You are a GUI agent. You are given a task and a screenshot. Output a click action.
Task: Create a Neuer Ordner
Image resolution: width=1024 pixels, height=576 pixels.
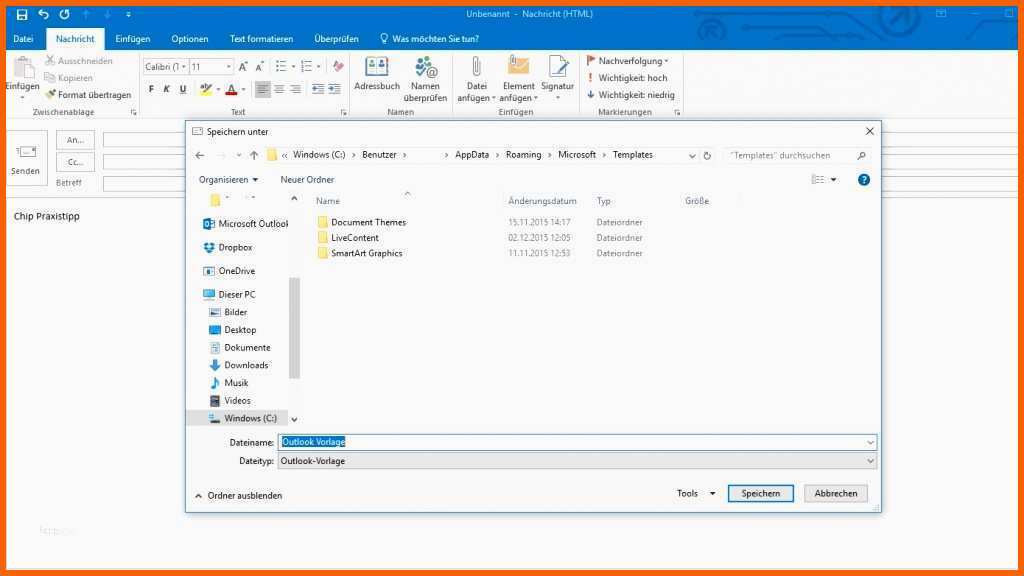307,180
